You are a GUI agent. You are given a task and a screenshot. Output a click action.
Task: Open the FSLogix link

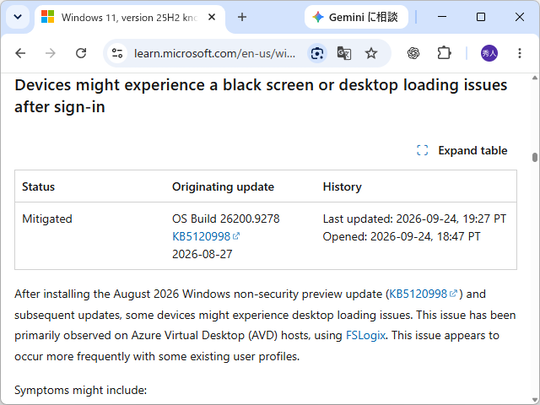(365, 335)
